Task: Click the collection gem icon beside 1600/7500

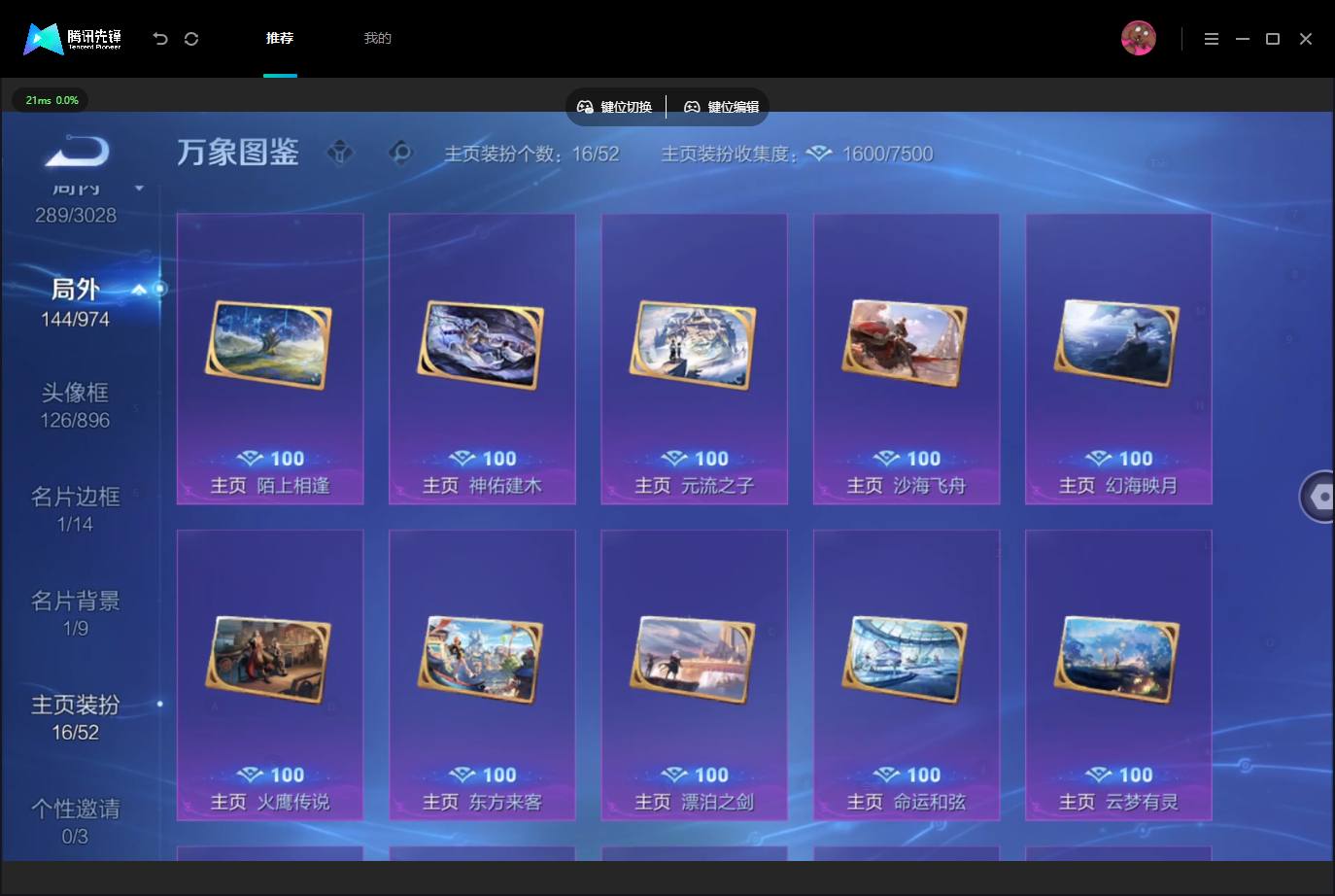Action: [819, 154]
